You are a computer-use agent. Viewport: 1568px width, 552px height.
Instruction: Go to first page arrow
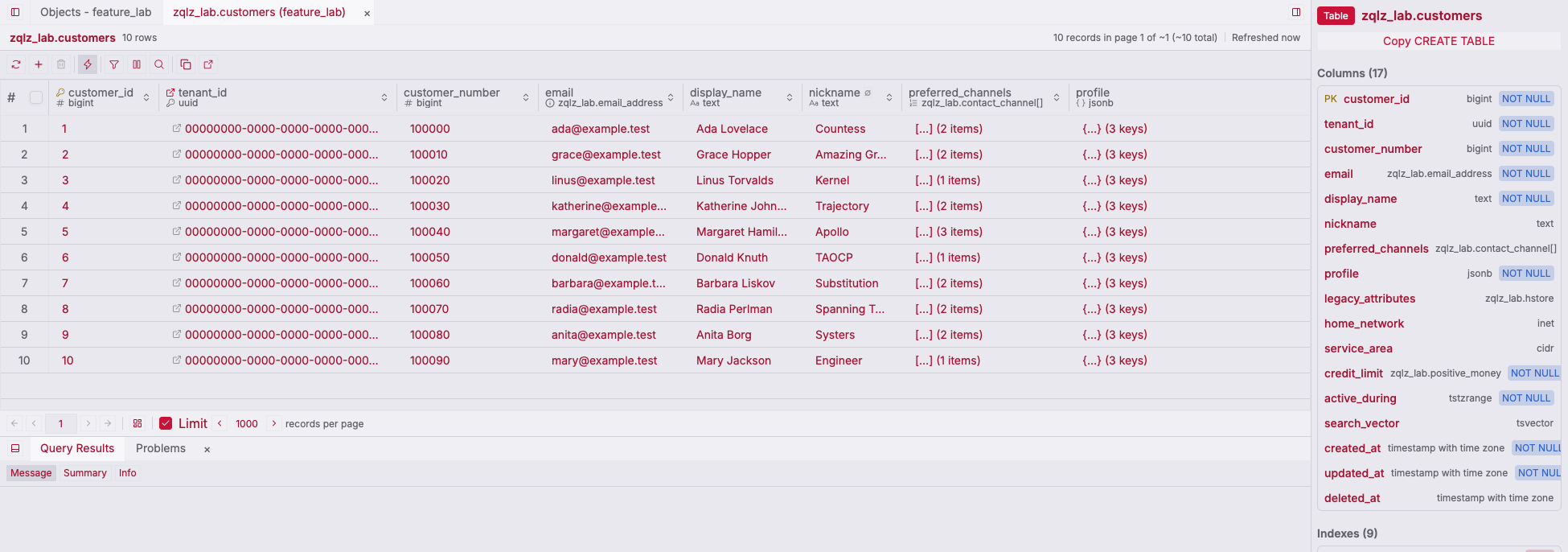(x=14, y=423)
